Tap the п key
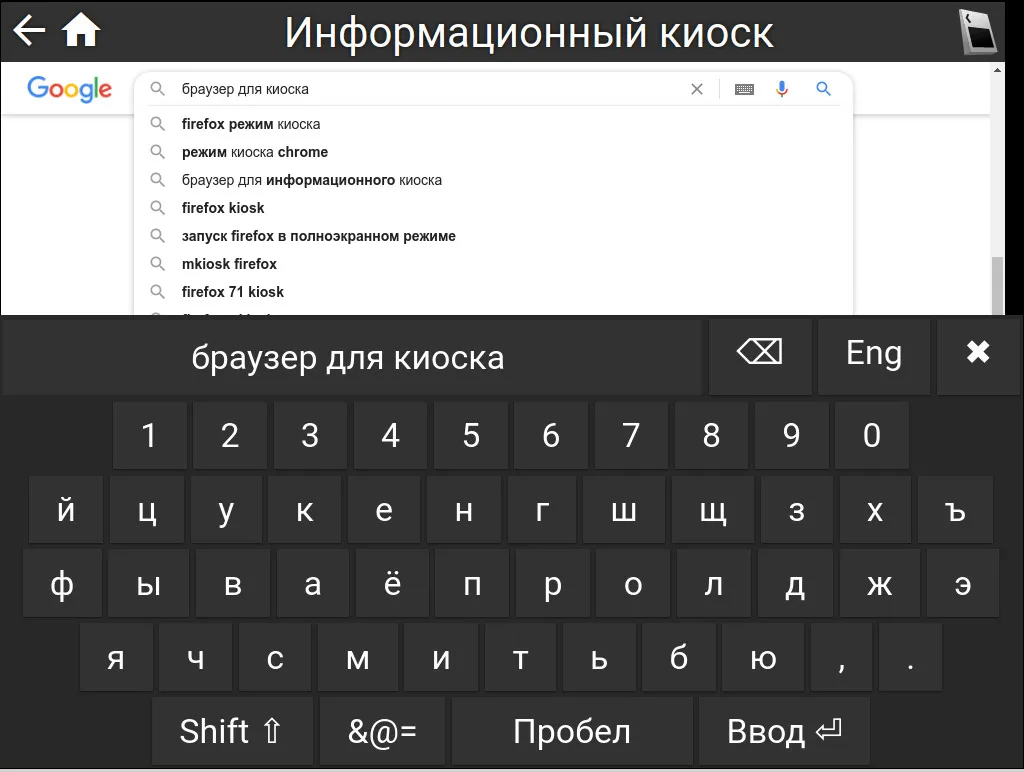1024x772 pixels. pyautogui.click(x=472, y=583)
